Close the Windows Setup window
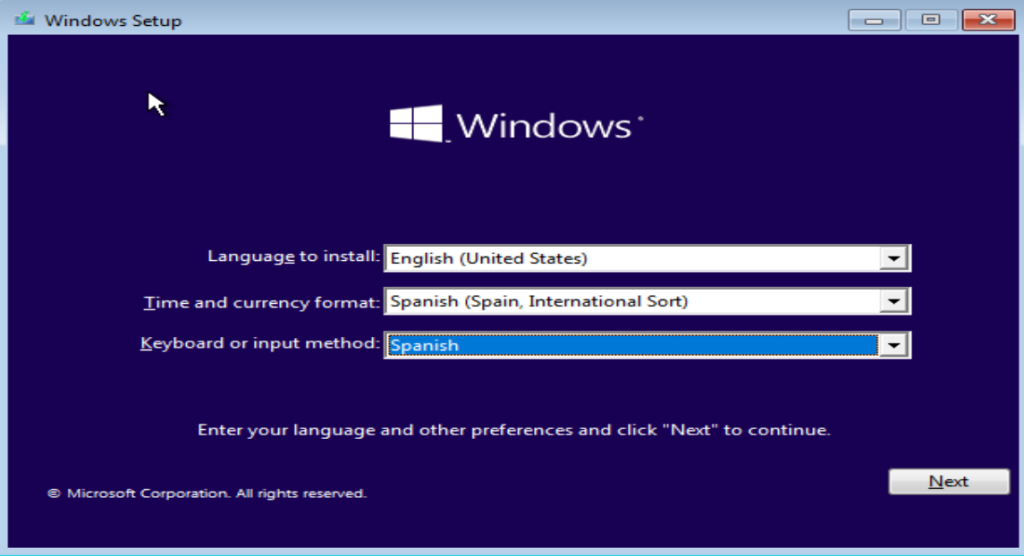This screenshot has width=1024, height=556. tap(988, 20)
